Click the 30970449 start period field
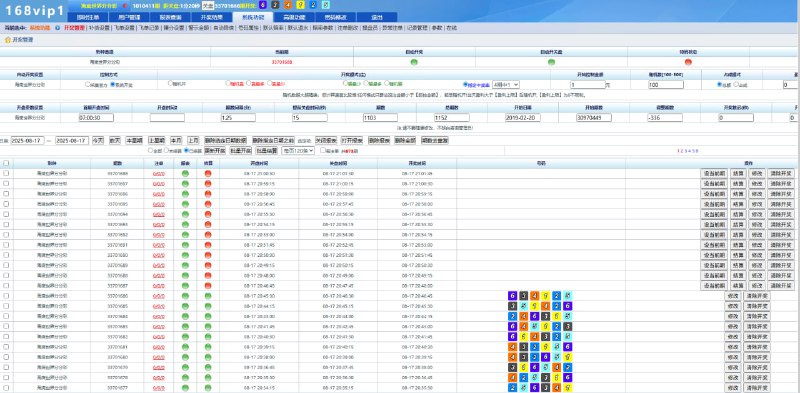The height and width of the screenshot is (393, 800). tap(594, 118)
